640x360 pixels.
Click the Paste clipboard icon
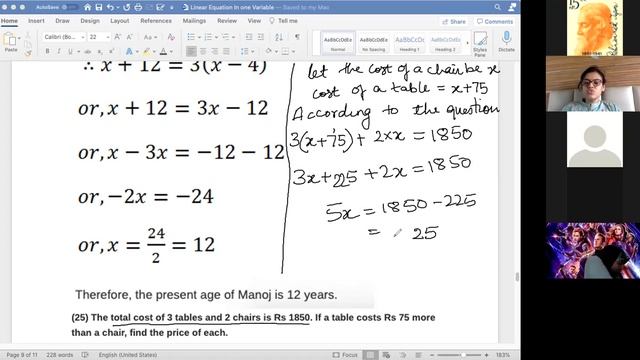click(x=10, y=40)
